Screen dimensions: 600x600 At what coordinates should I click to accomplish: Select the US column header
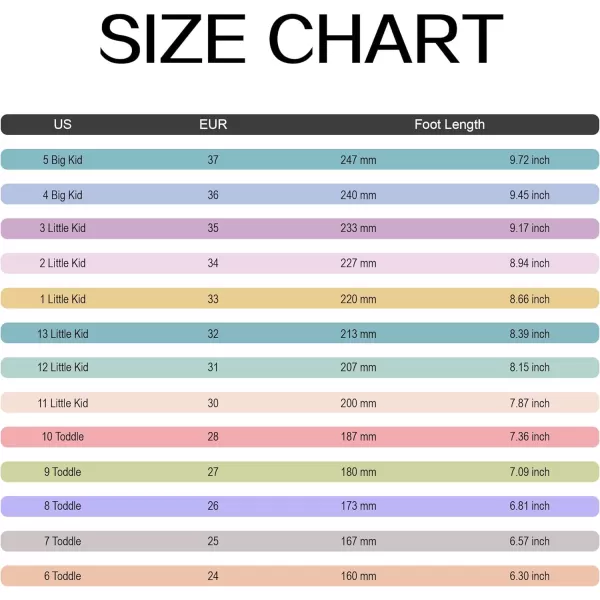(62, 125)
